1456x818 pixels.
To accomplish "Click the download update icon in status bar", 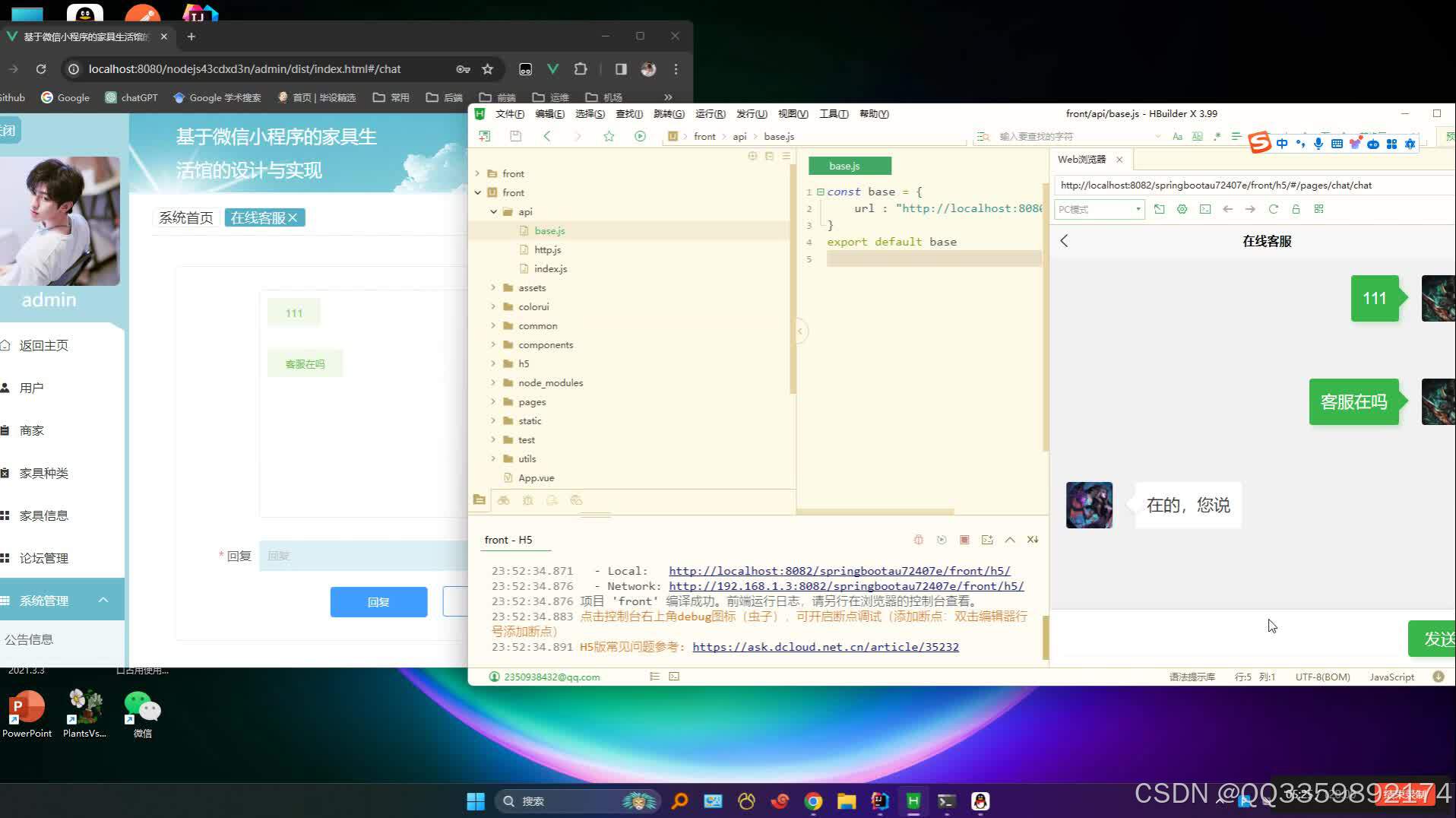I will [1439, 677].
